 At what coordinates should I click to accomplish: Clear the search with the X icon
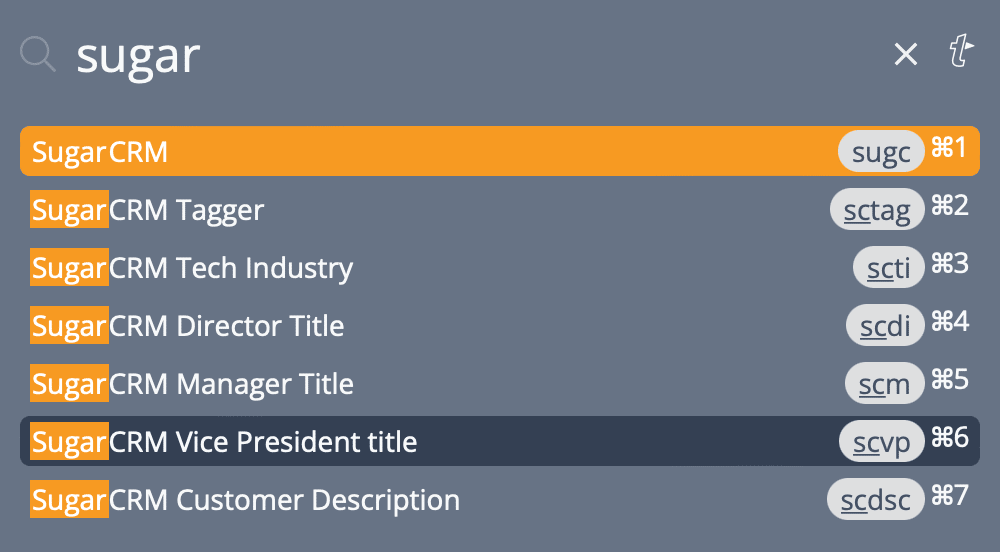pyautogui.click(x=906, y=54)
